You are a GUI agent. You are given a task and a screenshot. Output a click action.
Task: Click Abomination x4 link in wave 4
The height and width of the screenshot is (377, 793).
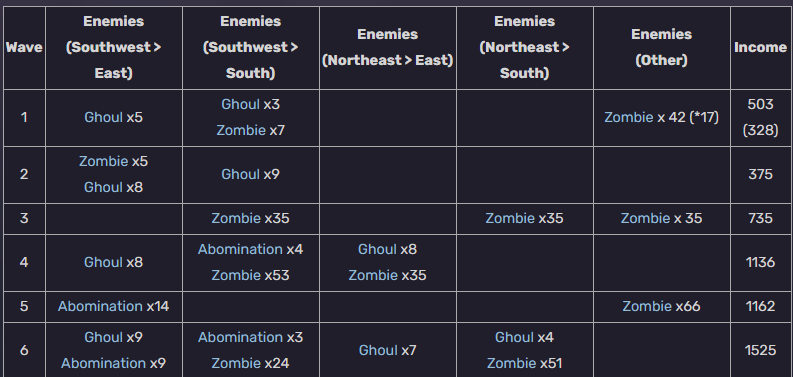[x=240, y=249]
